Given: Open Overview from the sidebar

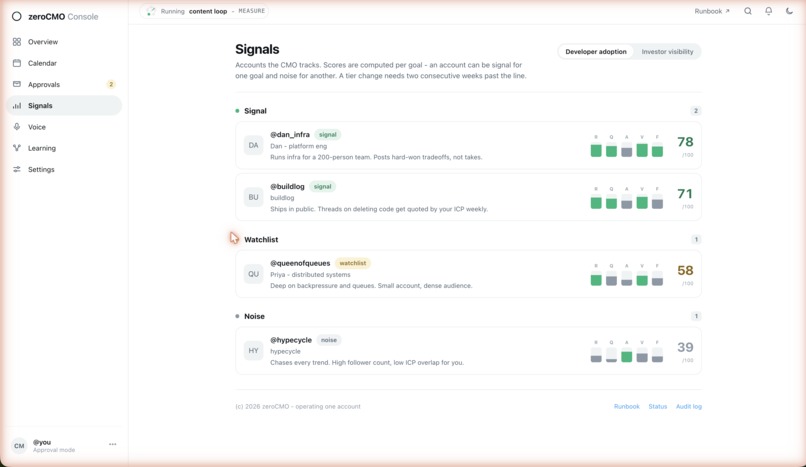Looking at the screenshot, I should click(x=64, y=42).
